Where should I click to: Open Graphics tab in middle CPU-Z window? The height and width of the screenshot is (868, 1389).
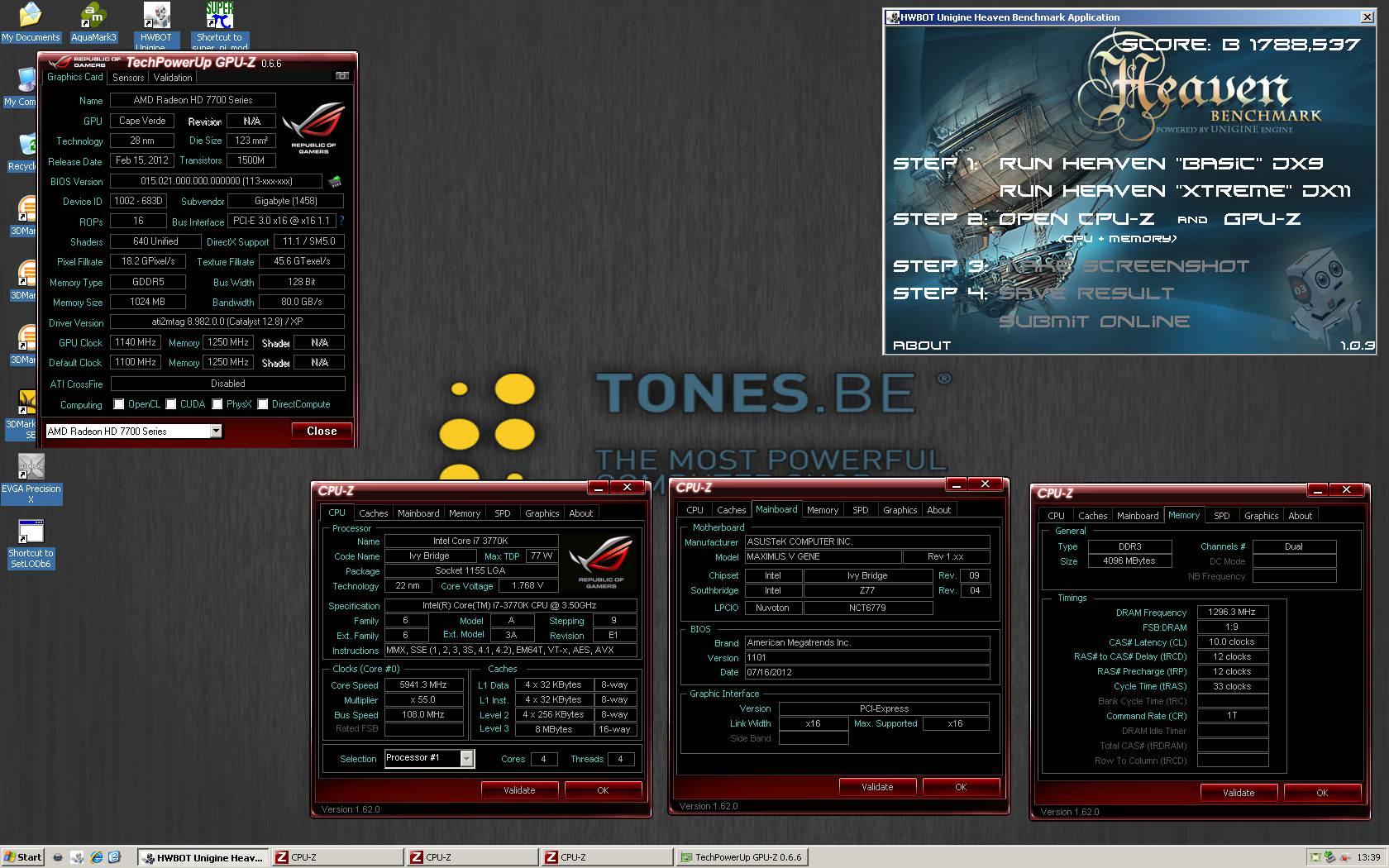click(900, 510)
